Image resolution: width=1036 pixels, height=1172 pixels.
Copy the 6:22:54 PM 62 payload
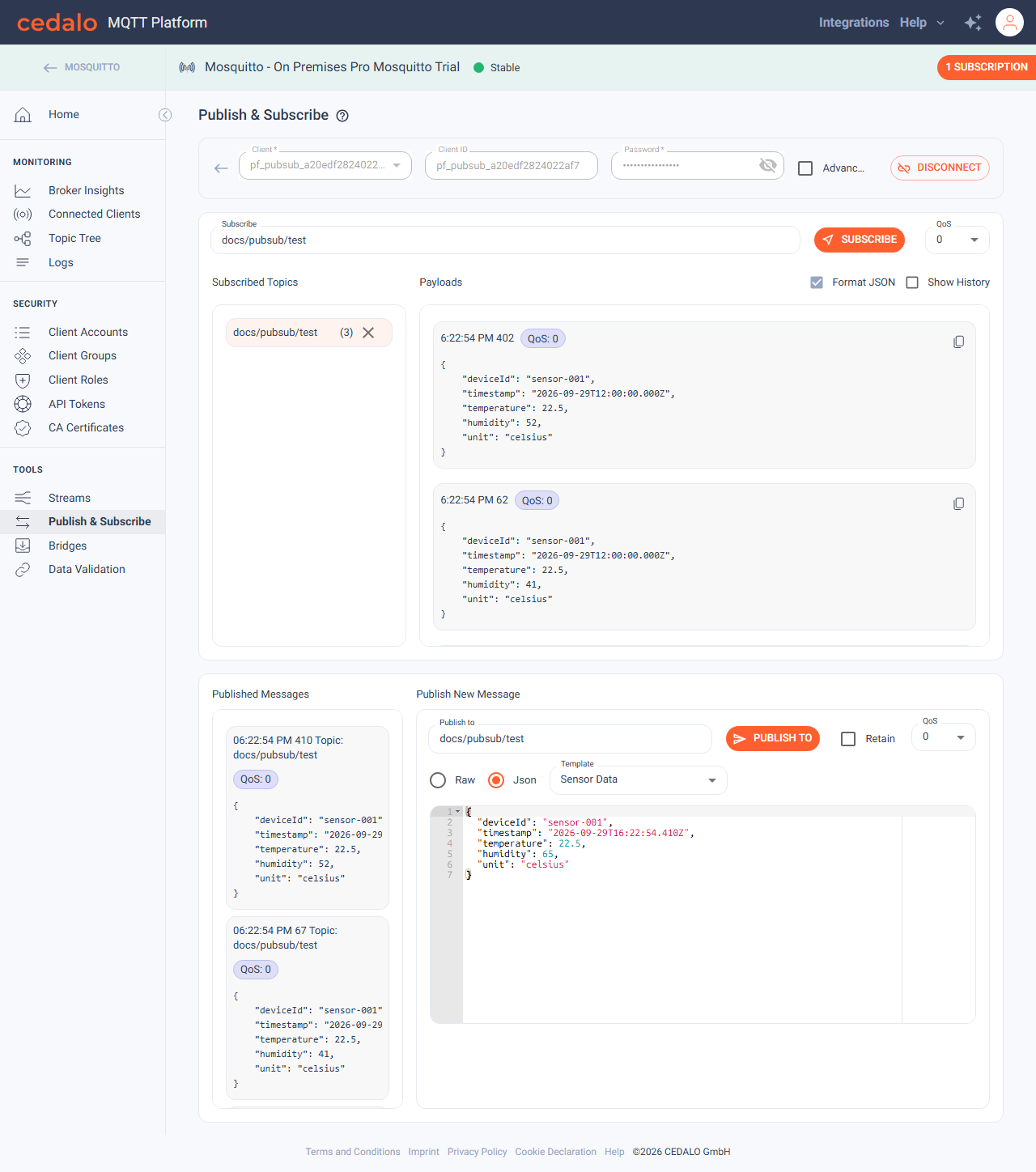958,504
